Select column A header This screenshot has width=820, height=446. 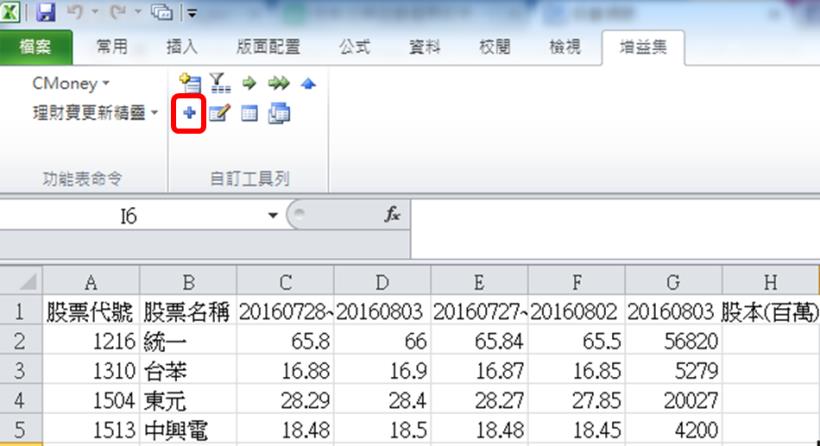click(x=91, y=282)
